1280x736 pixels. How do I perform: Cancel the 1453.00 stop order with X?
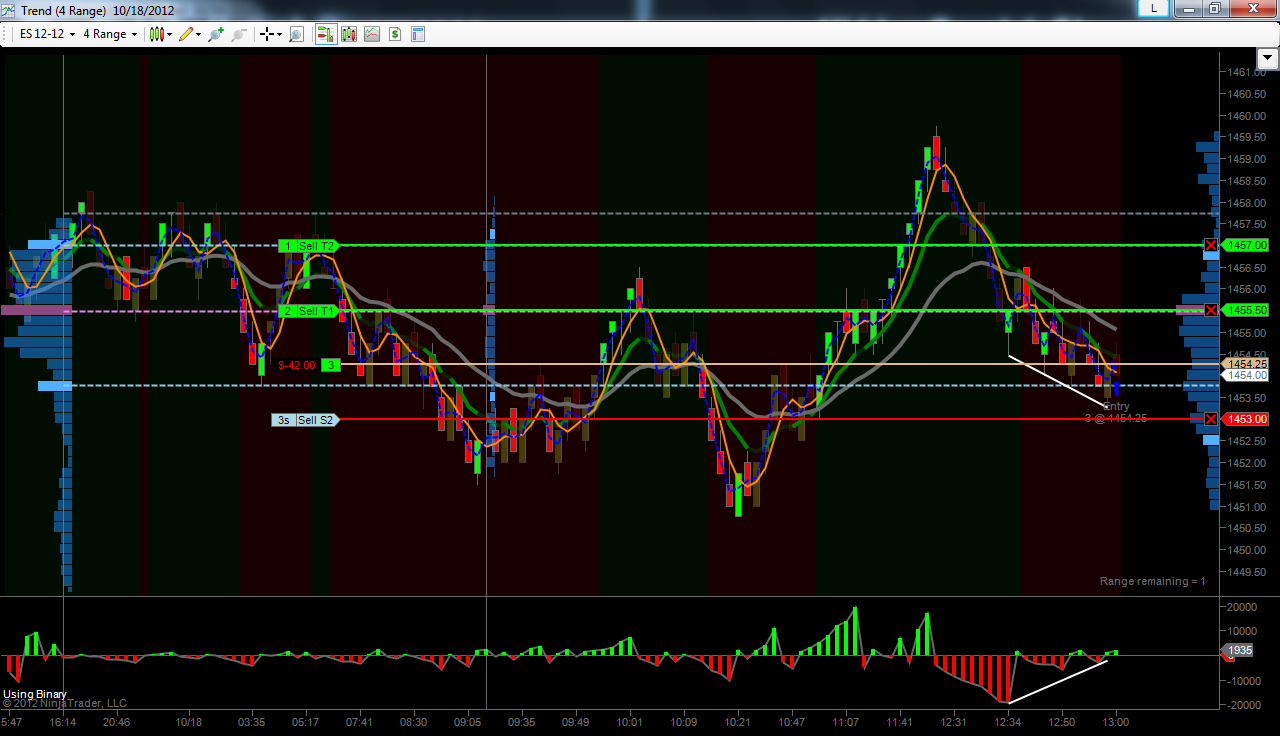click(1211, 419)
